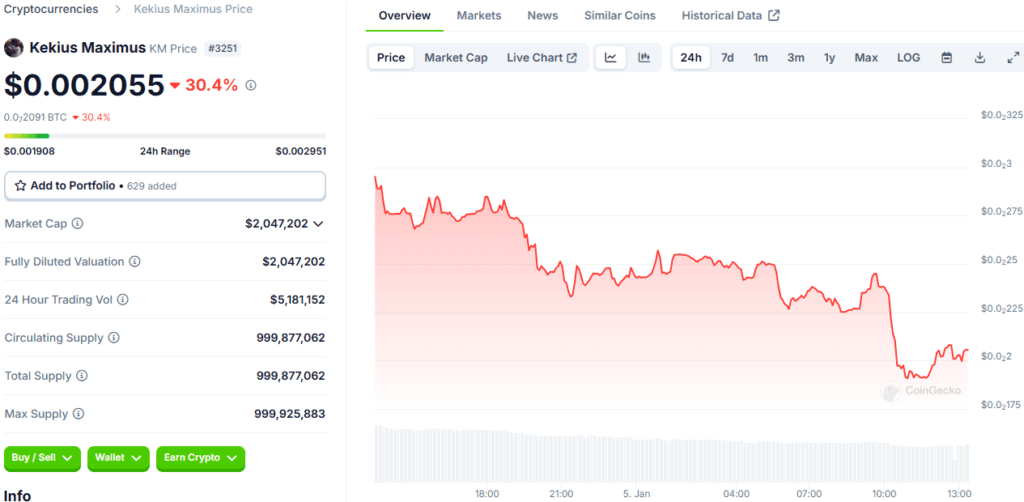Screen dimensions: 1024x502
Task: Click Kekius Maximus Price breadcrumb
Action: point(193,9)
